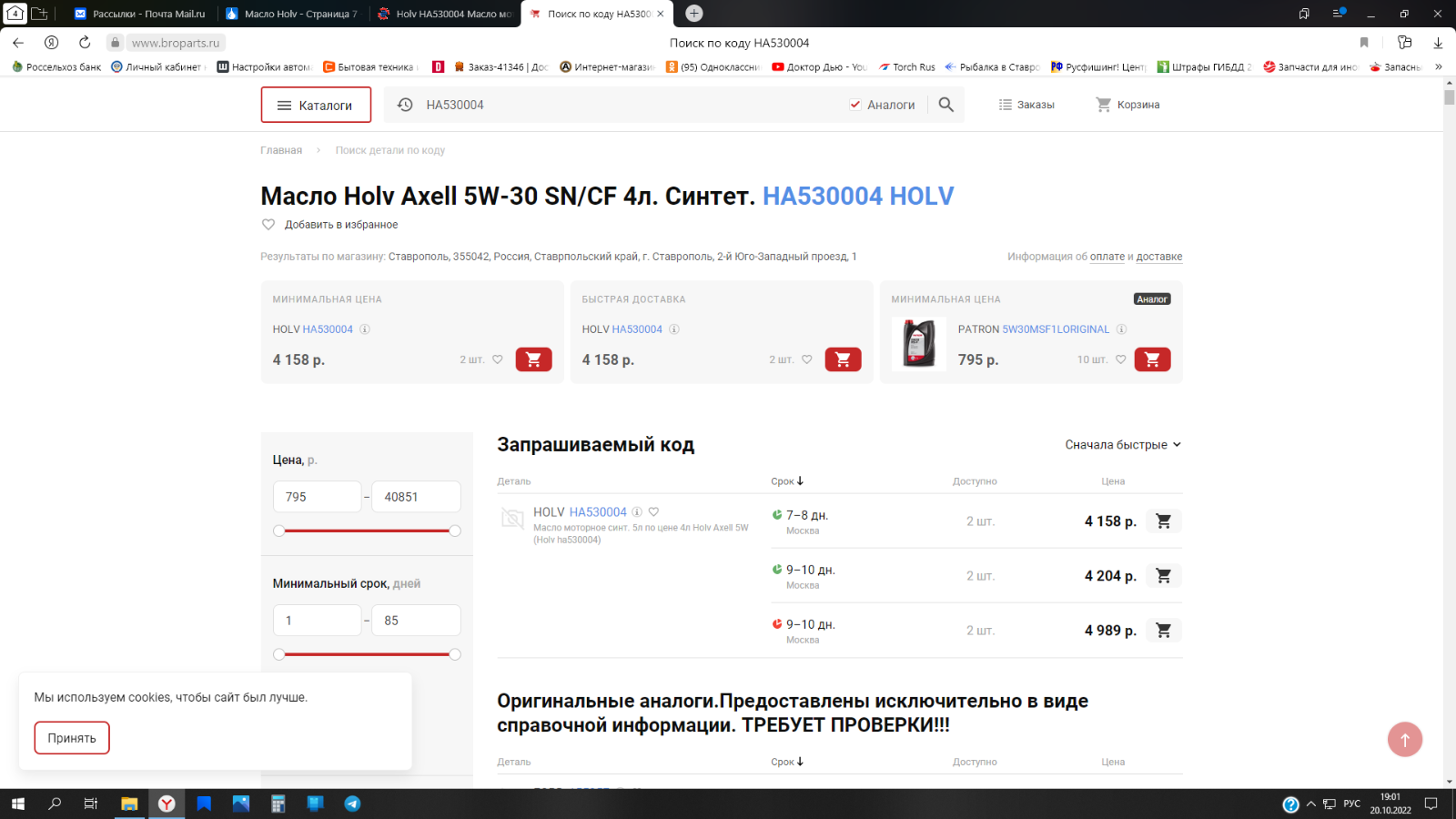Click maximum days field 85
1456x819 pixels.
click(x=416, y=621)
